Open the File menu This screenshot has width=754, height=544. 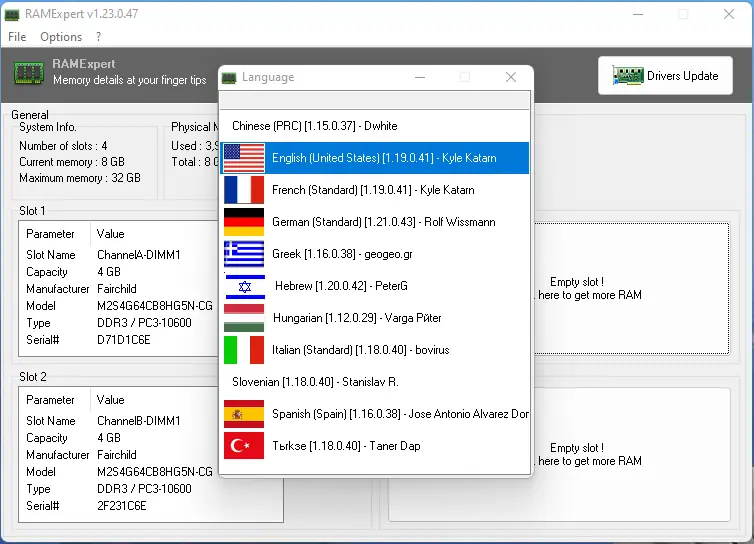pos(17,37)
